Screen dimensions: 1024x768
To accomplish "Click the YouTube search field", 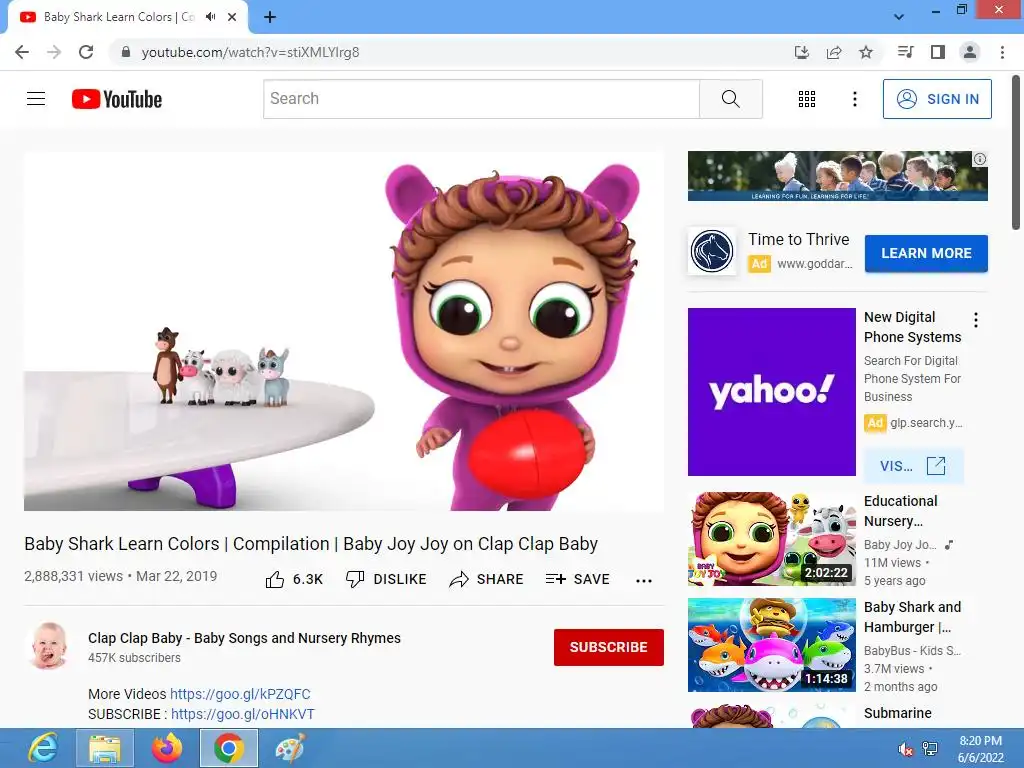I will pyautogui.click(x=481, y=99).
